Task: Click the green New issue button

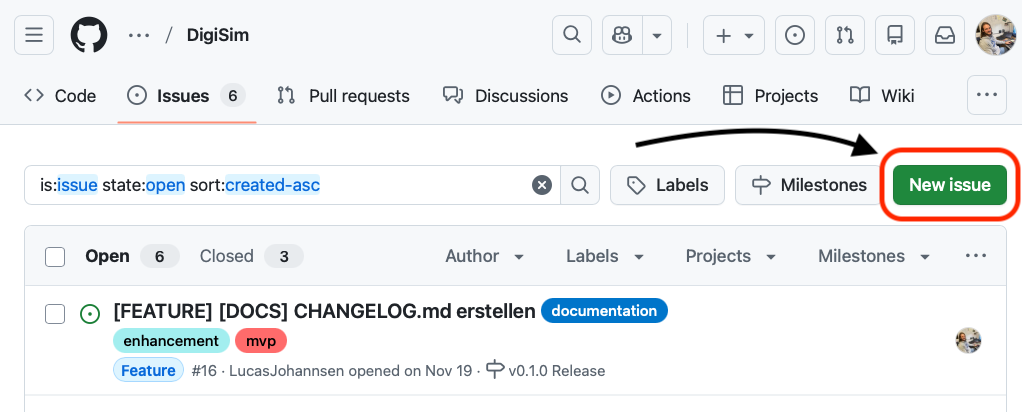Action: (x=949, y=185)
